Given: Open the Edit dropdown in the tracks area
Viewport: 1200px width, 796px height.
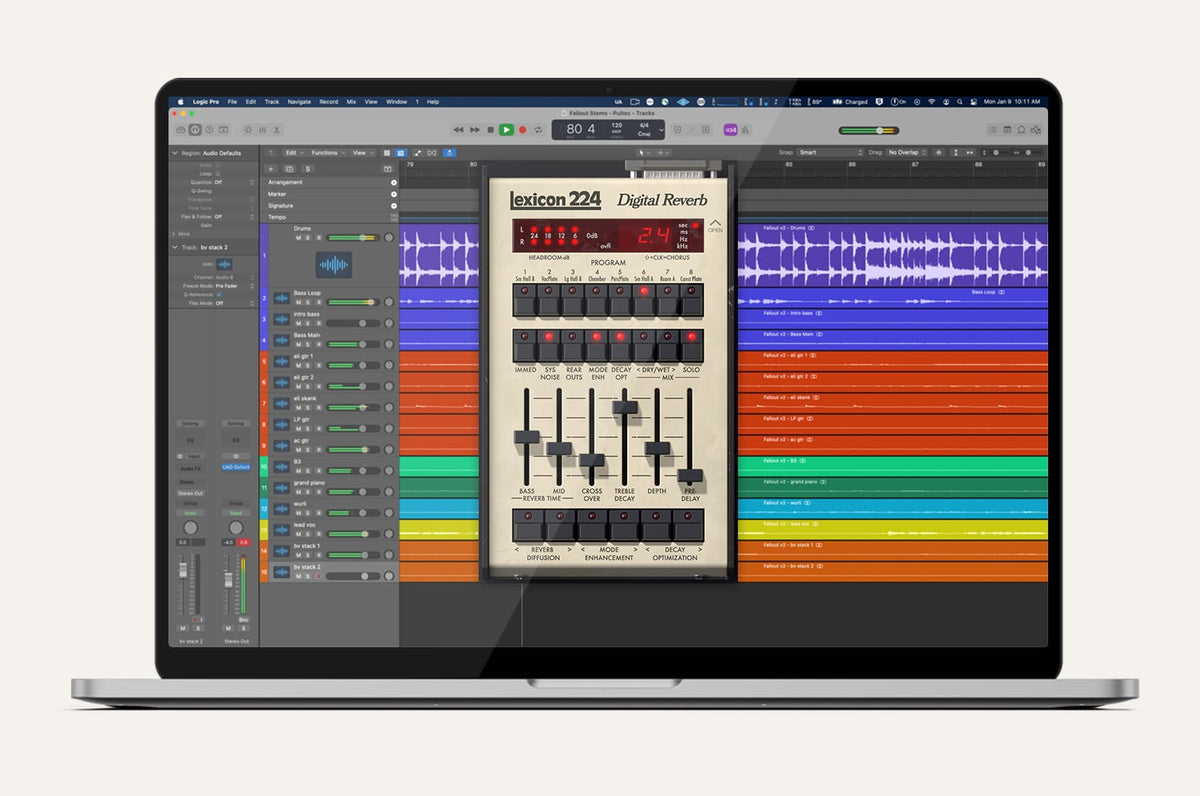Looking at the screenshot, I should click(293, 153).
